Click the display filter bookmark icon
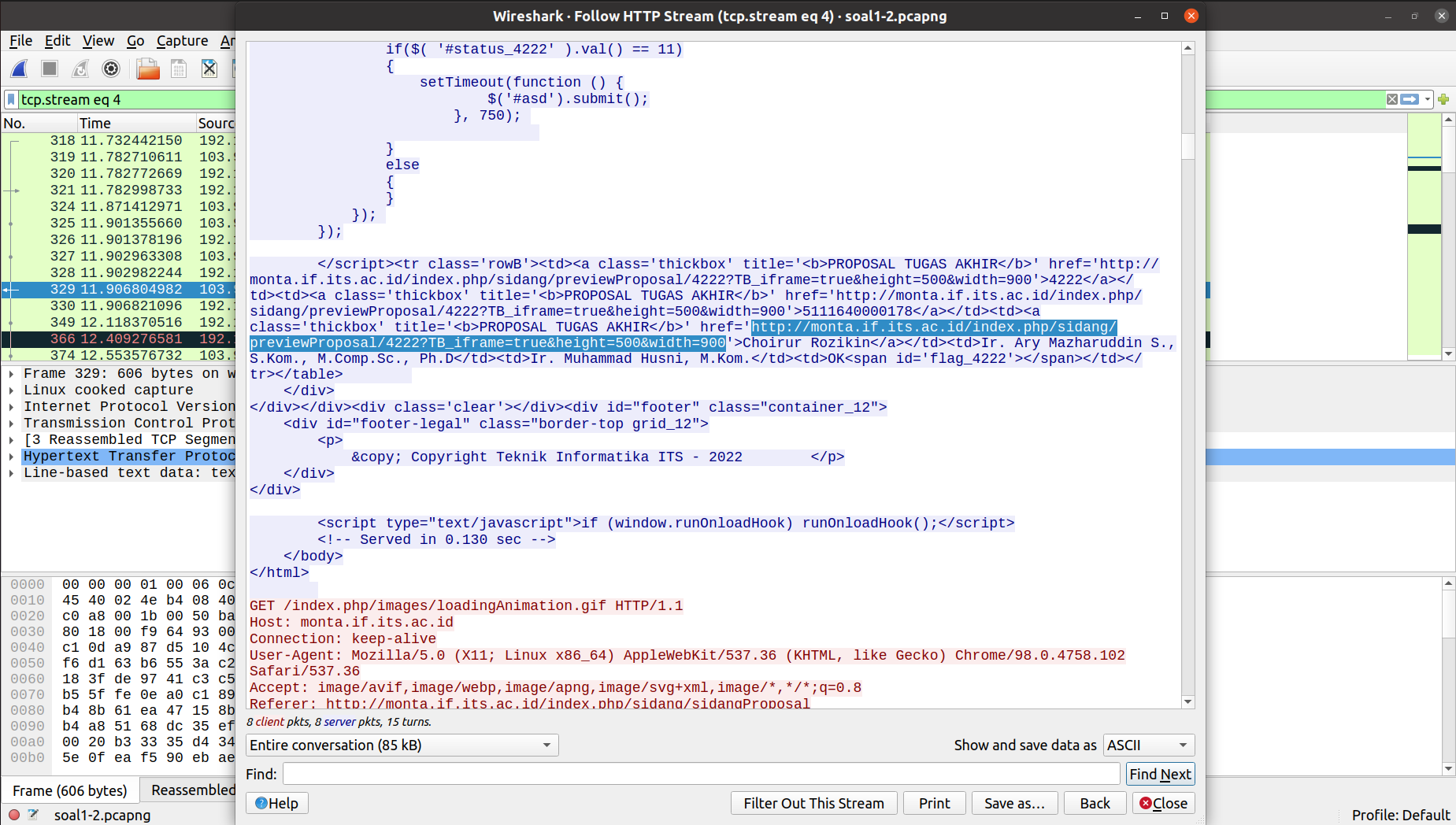The width and height of the screenshot is (1456, 825). click(11, 99)
